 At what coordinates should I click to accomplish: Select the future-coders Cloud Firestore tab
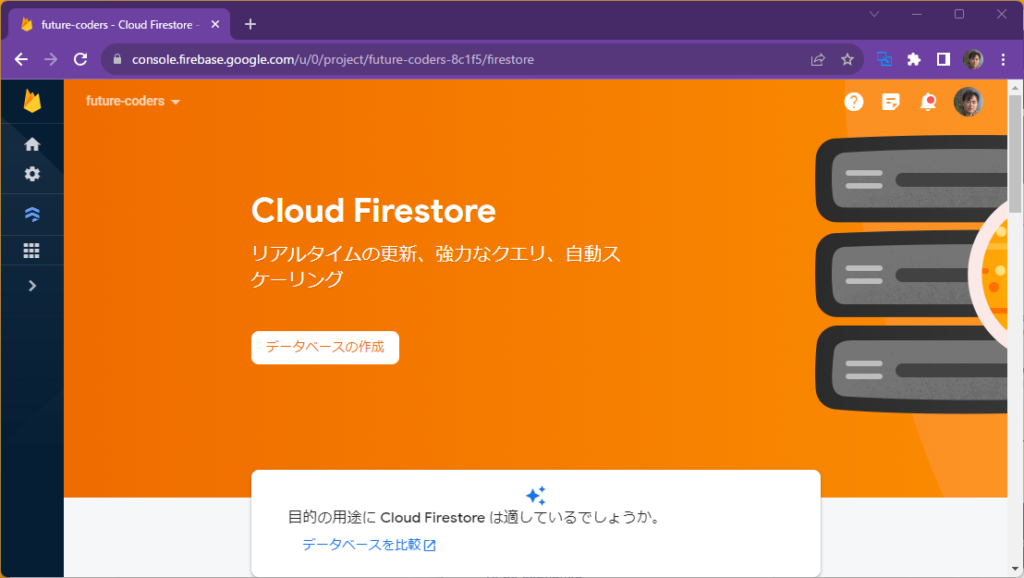[x=119, y=25]
